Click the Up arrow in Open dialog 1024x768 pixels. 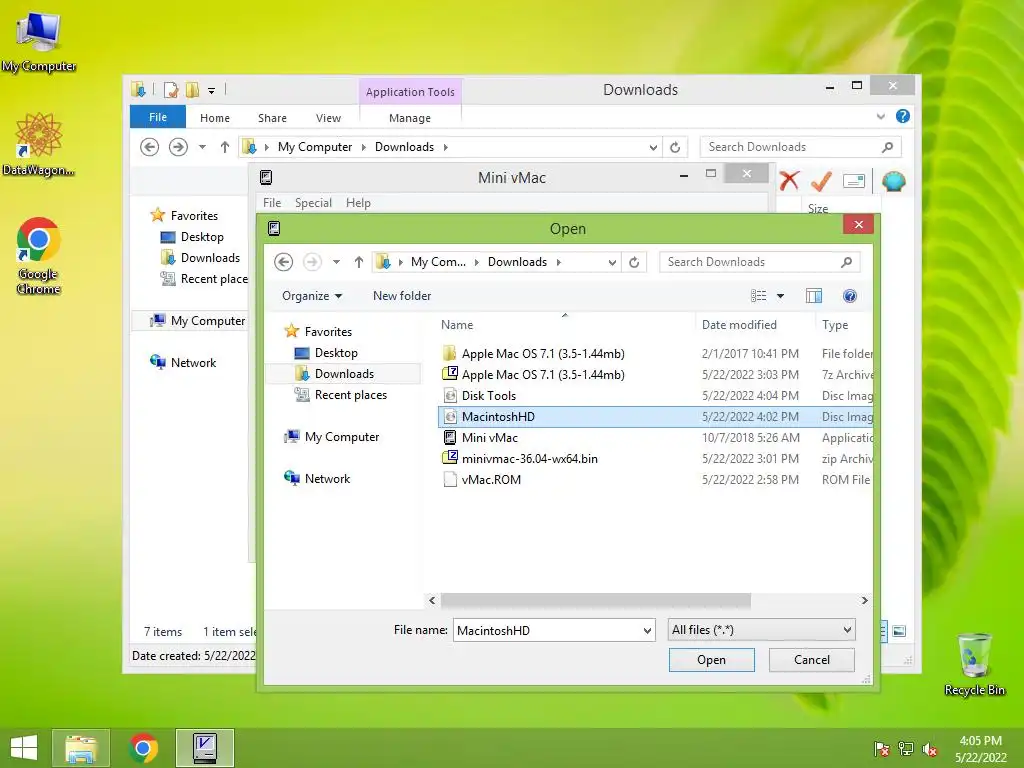pos(359,262)
